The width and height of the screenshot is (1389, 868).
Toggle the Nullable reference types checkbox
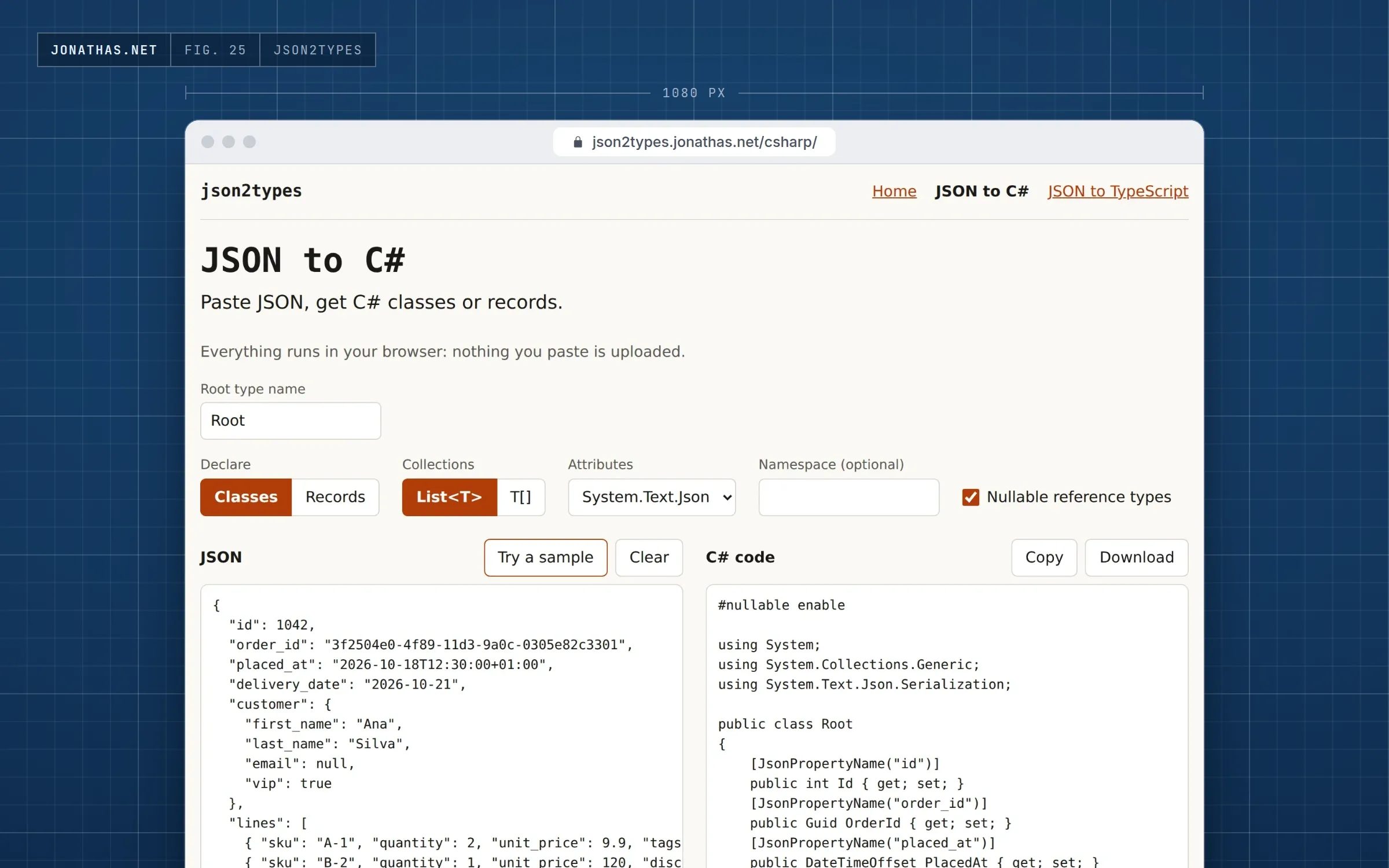pos(971,497)
